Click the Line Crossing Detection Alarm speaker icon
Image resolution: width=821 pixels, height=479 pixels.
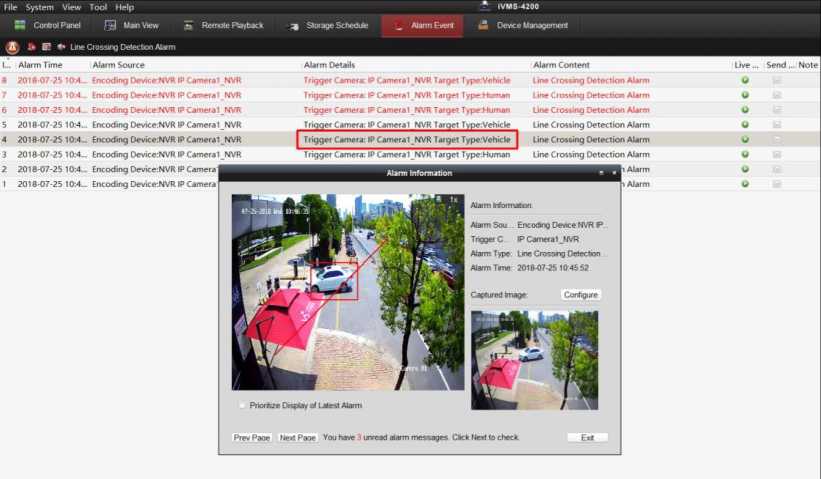click(62, 47)
